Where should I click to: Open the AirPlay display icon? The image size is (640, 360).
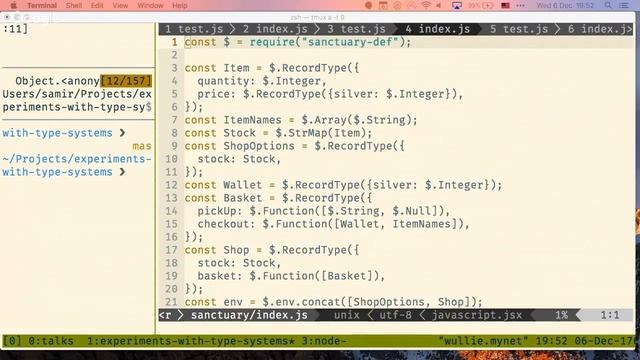457,6
